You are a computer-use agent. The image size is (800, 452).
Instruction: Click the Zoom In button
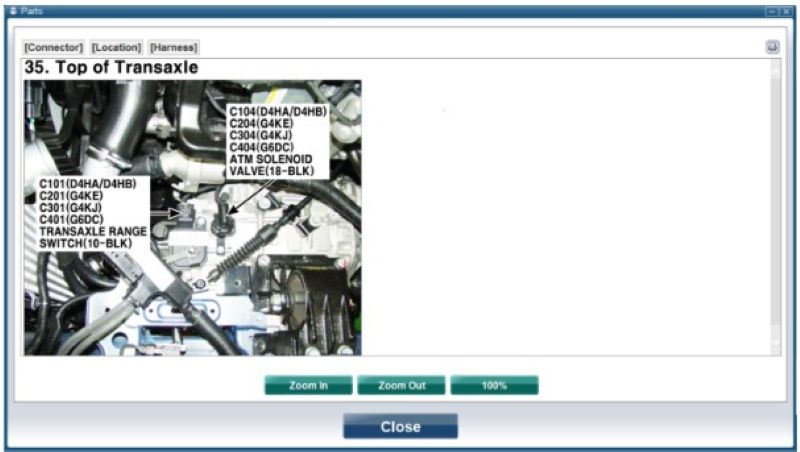[308, 385]
